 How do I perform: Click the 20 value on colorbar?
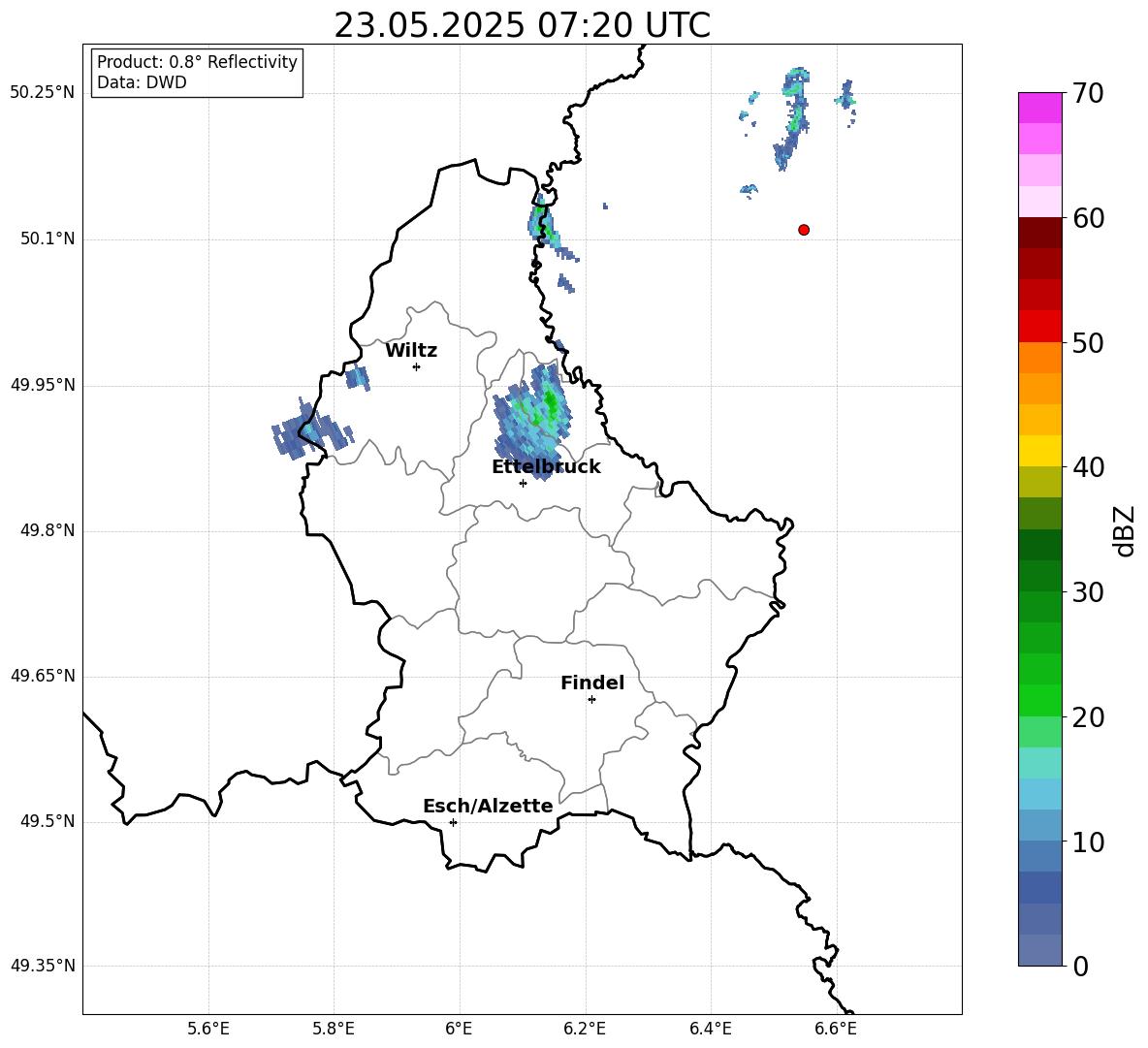pyautogui.click(x=1088, y=717)
